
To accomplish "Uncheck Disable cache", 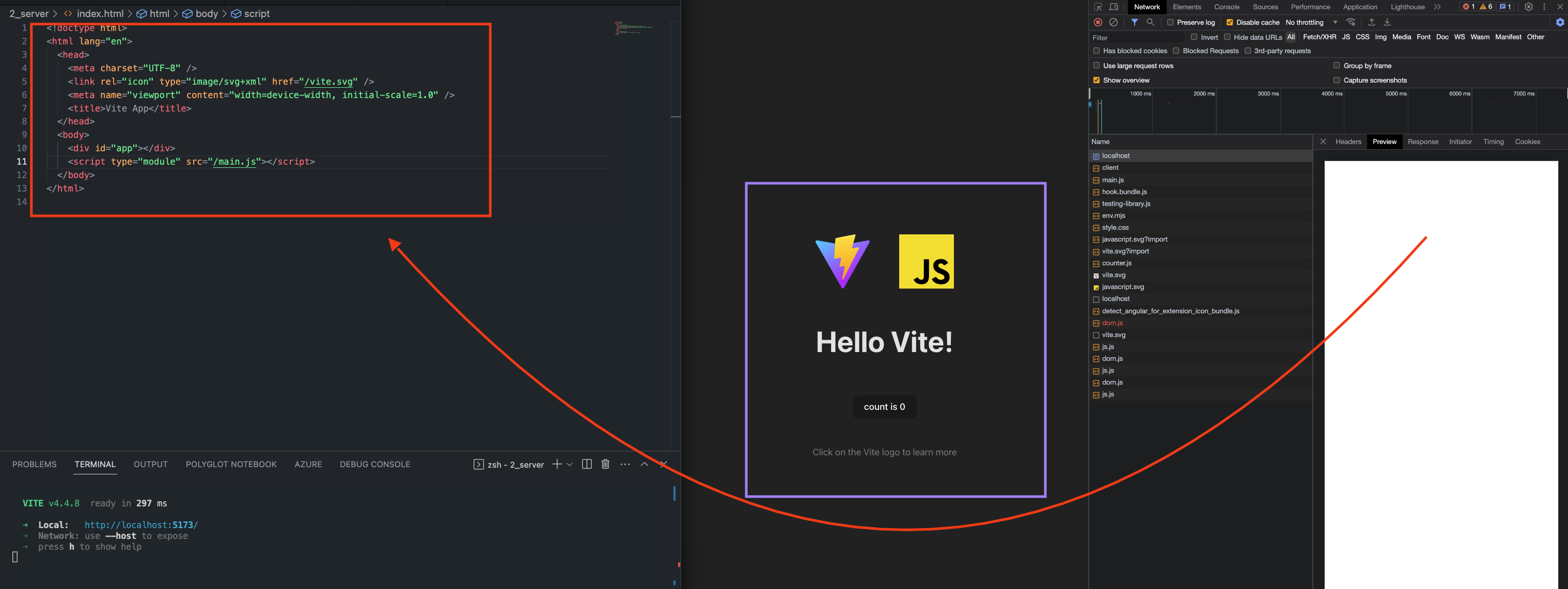I will pyautogui.click(x=1230, y=23).
